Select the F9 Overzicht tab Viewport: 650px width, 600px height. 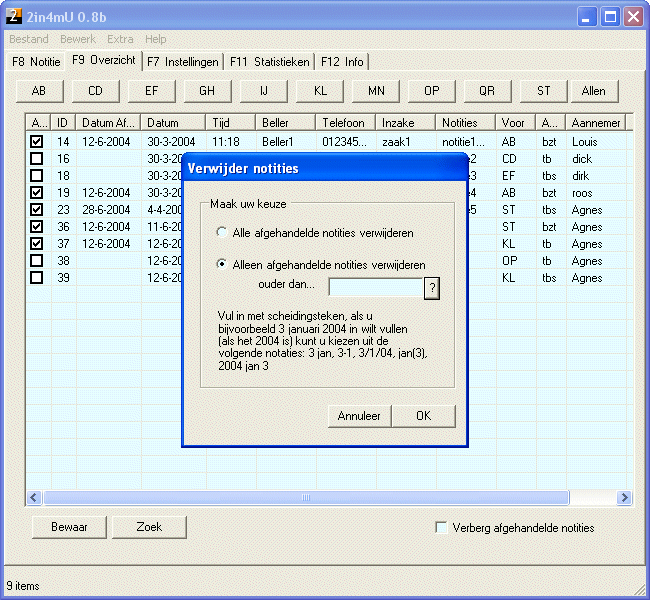click(104, 60)
